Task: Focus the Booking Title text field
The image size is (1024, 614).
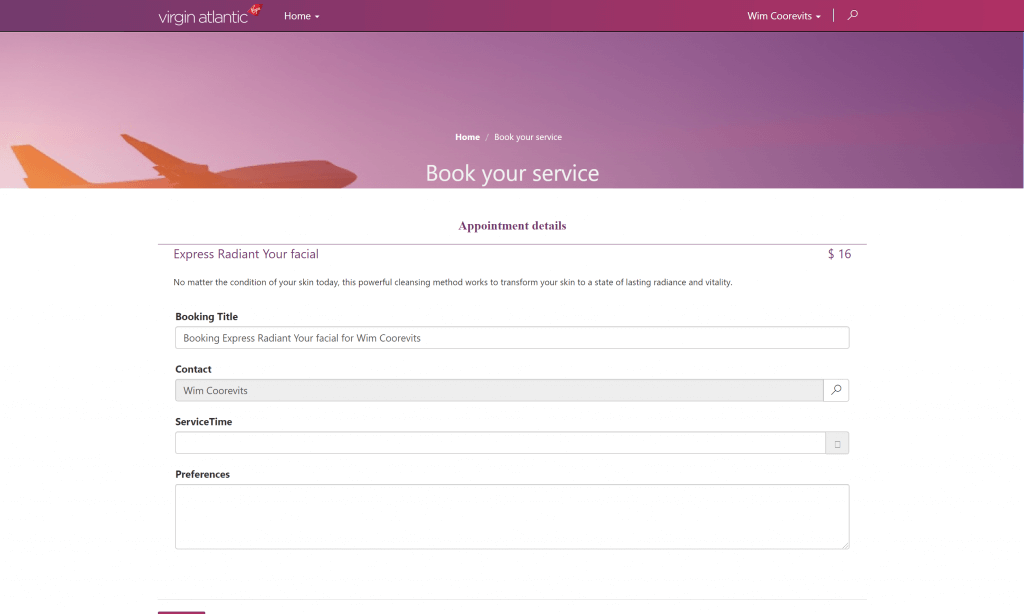Action: tap(512, 338)
